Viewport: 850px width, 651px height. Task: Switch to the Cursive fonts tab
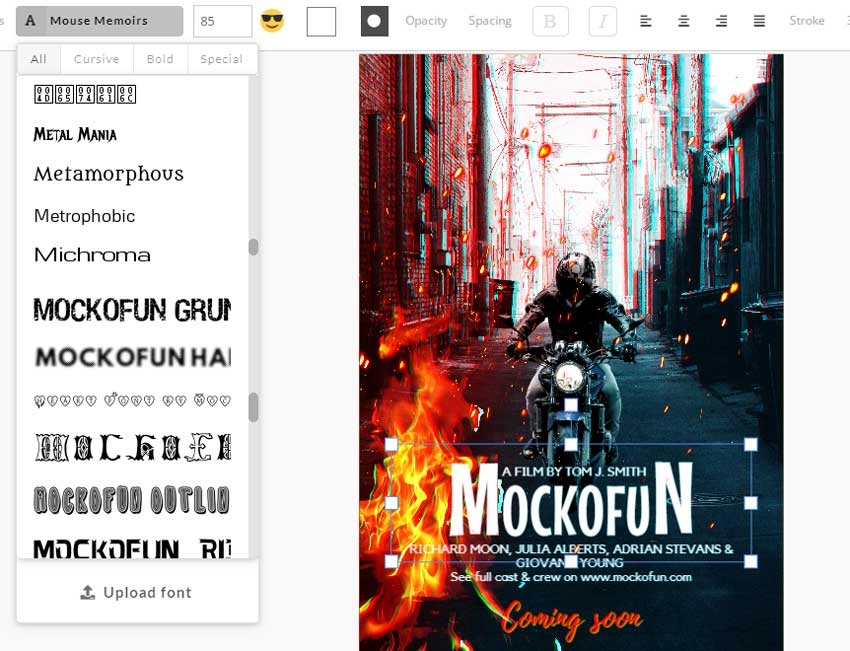pyautogui.click(x=96, y=59)
